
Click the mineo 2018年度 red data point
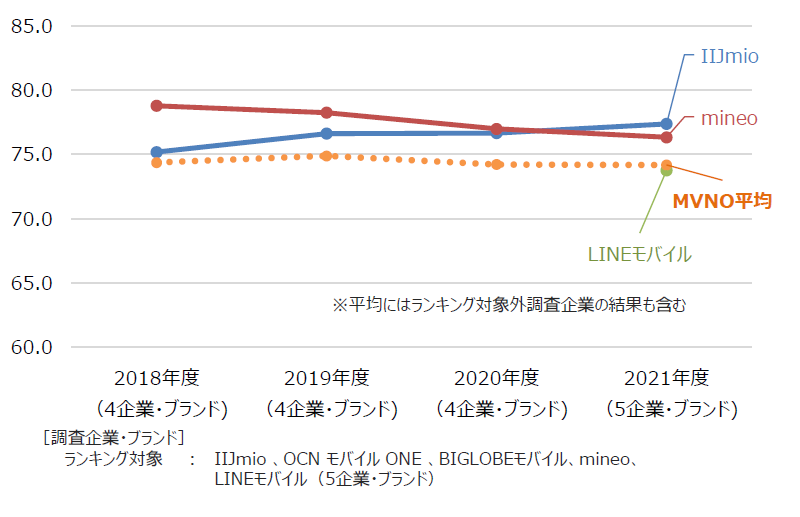click(157, 106)
